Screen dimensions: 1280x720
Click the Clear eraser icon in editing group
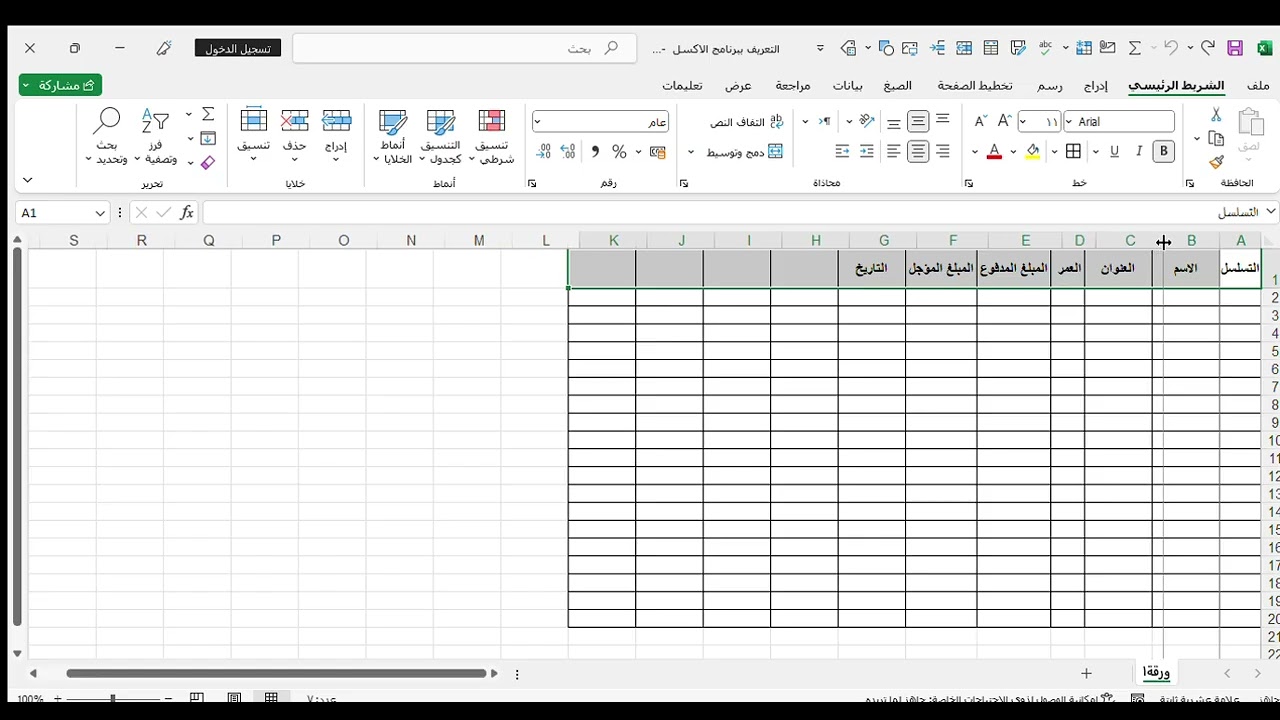click(208, 163)
